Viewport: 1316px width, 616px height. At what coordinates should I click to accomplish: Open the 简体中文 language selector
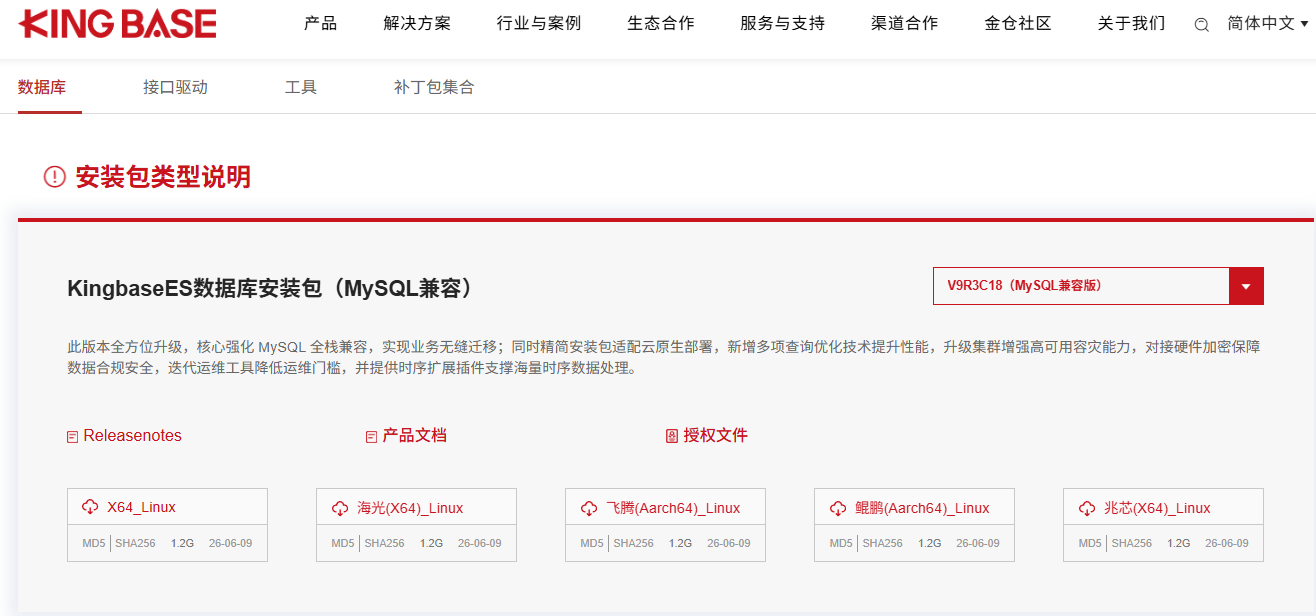(1267, 23)
